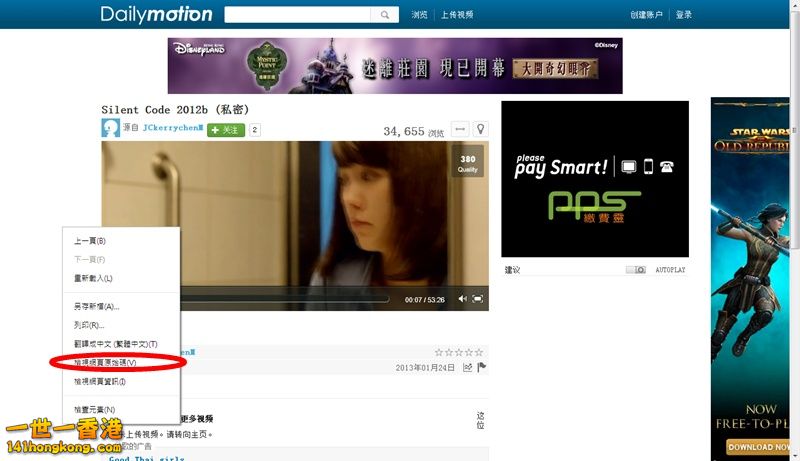
Task: Click the widen player arrow icon
Action: click(460, 129)
